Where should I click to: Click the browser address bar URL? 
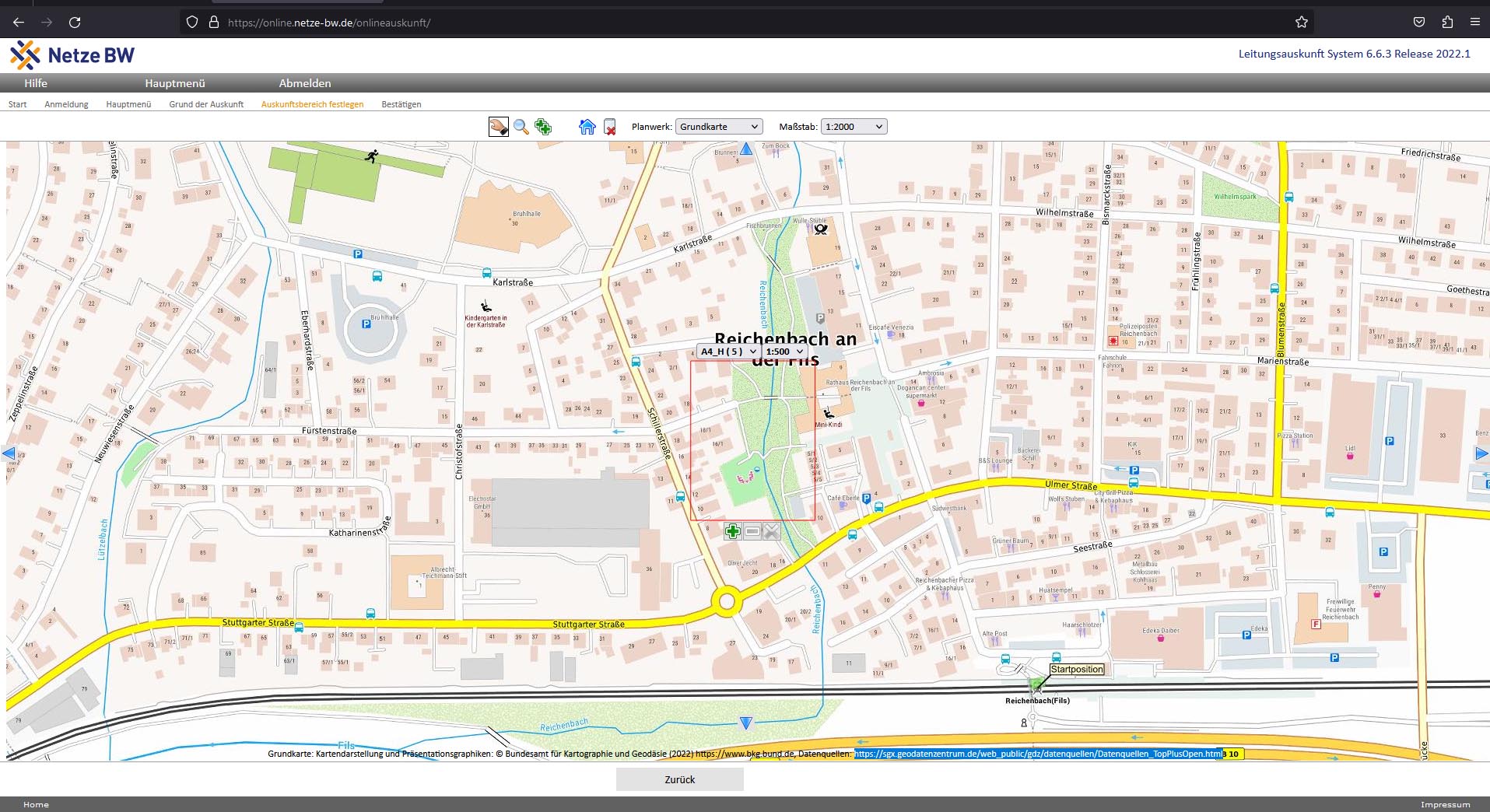point(329,23)
